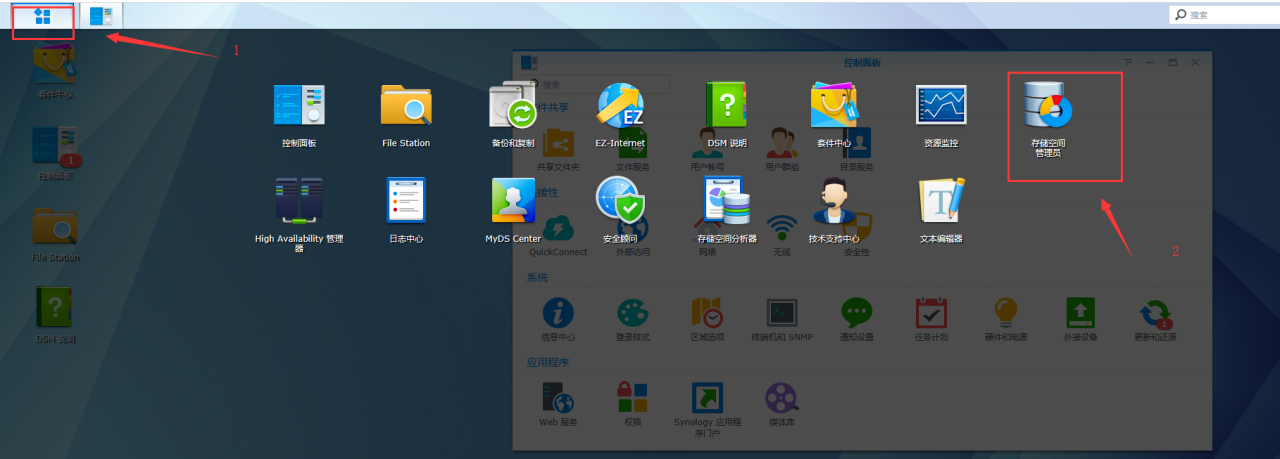The image size is (1280, 459).
Task: Open 硬件和电源 in Control Panel window
Action: 1006,320
